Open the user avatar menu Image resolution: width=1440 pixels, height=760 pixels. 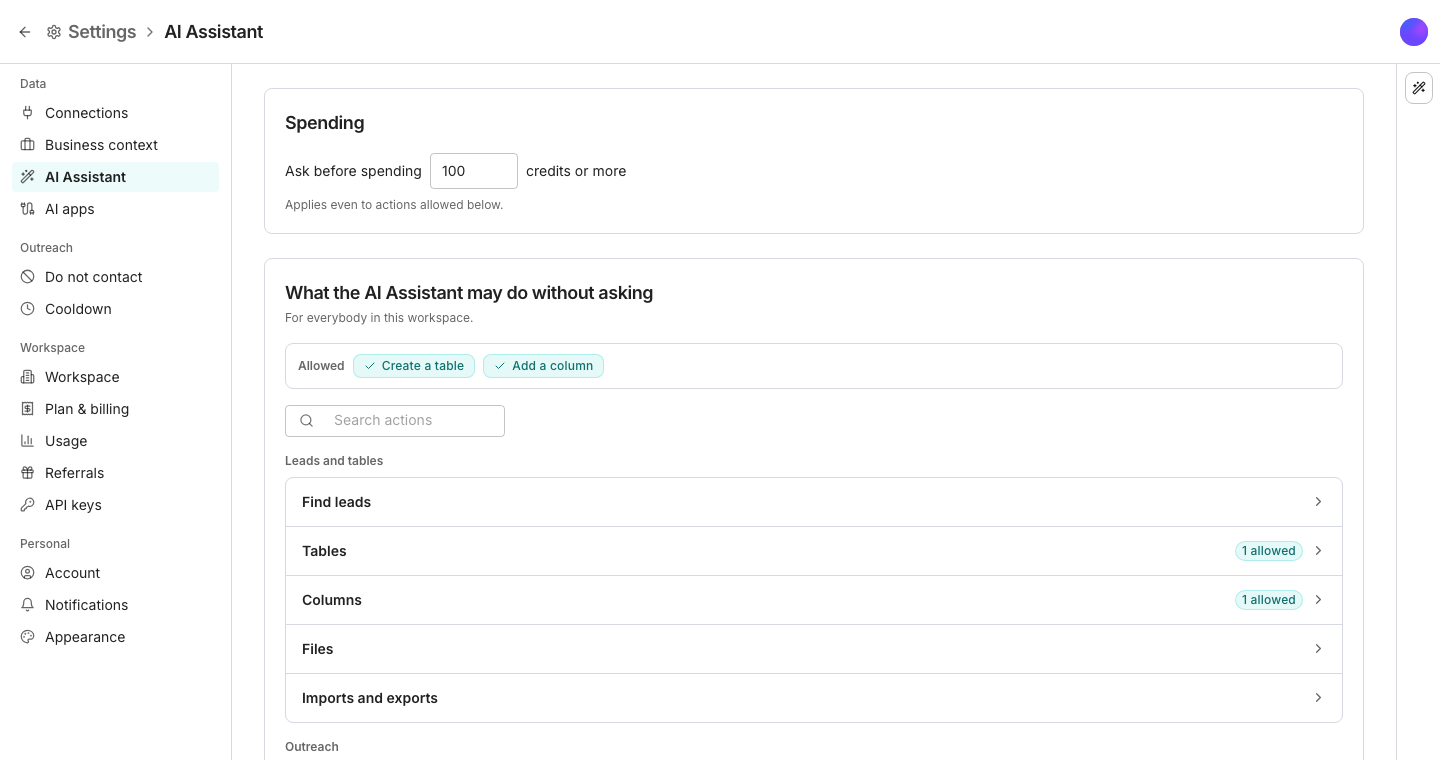pyautogui.click(x=1414, y=32)
